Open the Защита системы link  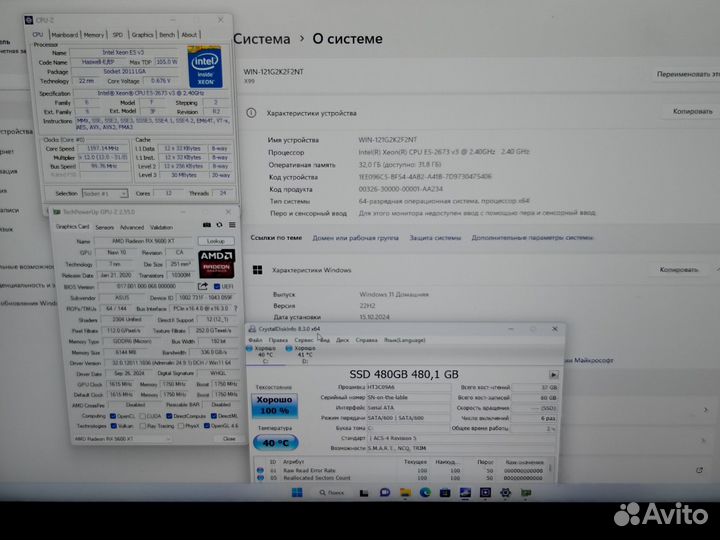pyautogui.click(x=435, y=238)
